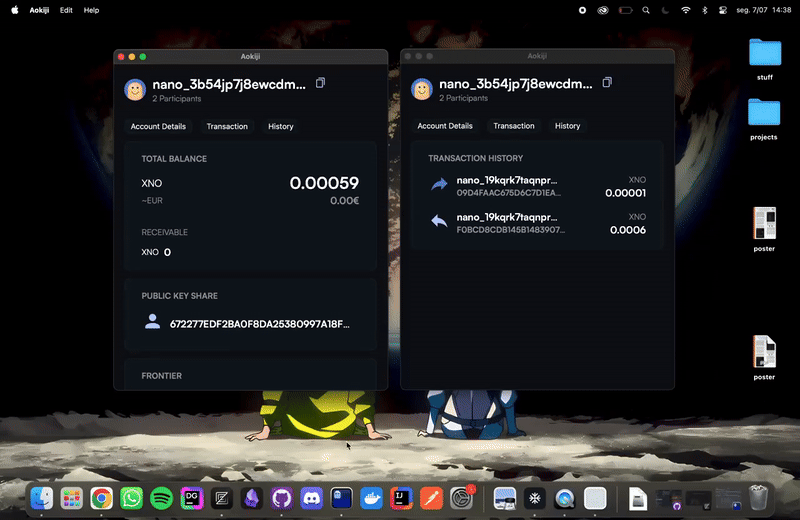Open Discord from the dock
This screenshot has width=800, height=520.
click(x=312, y=498)
